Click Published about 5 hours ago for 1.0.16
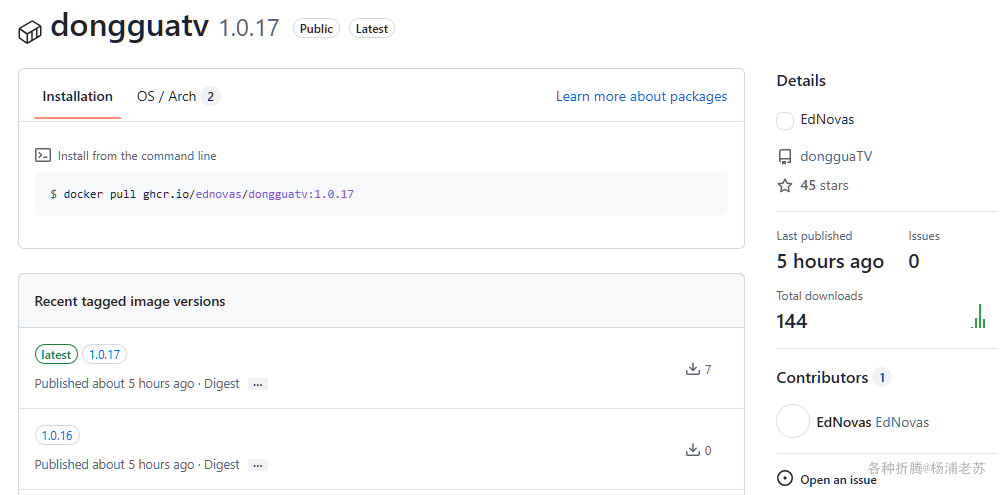1007x495 pixels. coord(114,464)
